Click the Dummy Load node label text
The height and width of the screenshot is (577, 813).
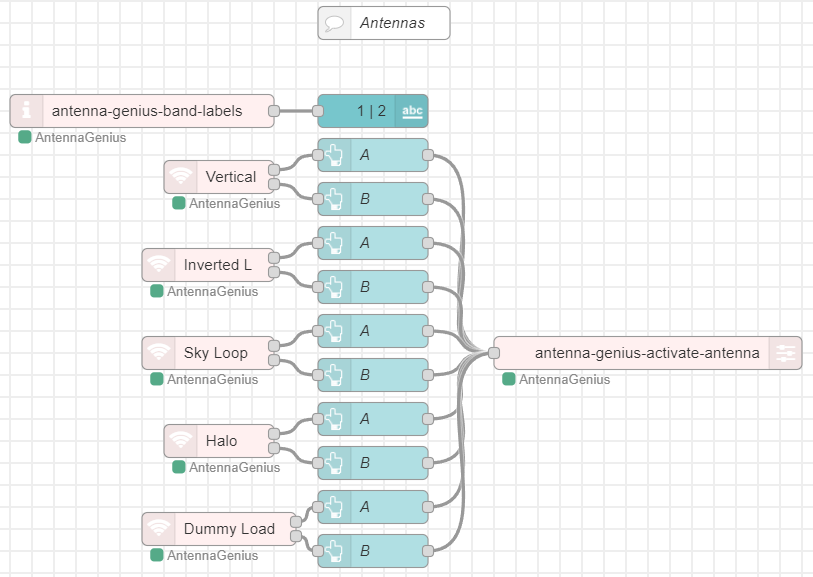pyautogui.click(x=229, y=529)
